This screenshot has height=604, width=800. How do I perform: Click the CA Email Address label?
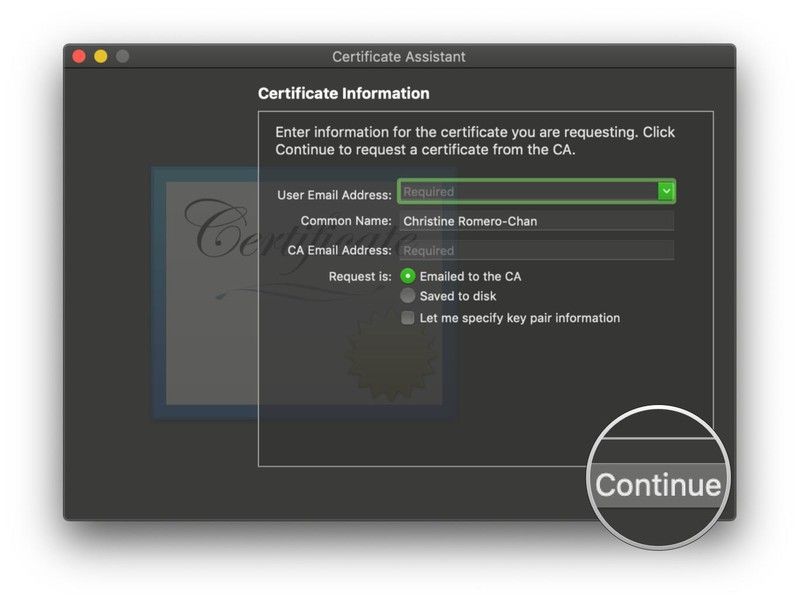pos(340,250)
